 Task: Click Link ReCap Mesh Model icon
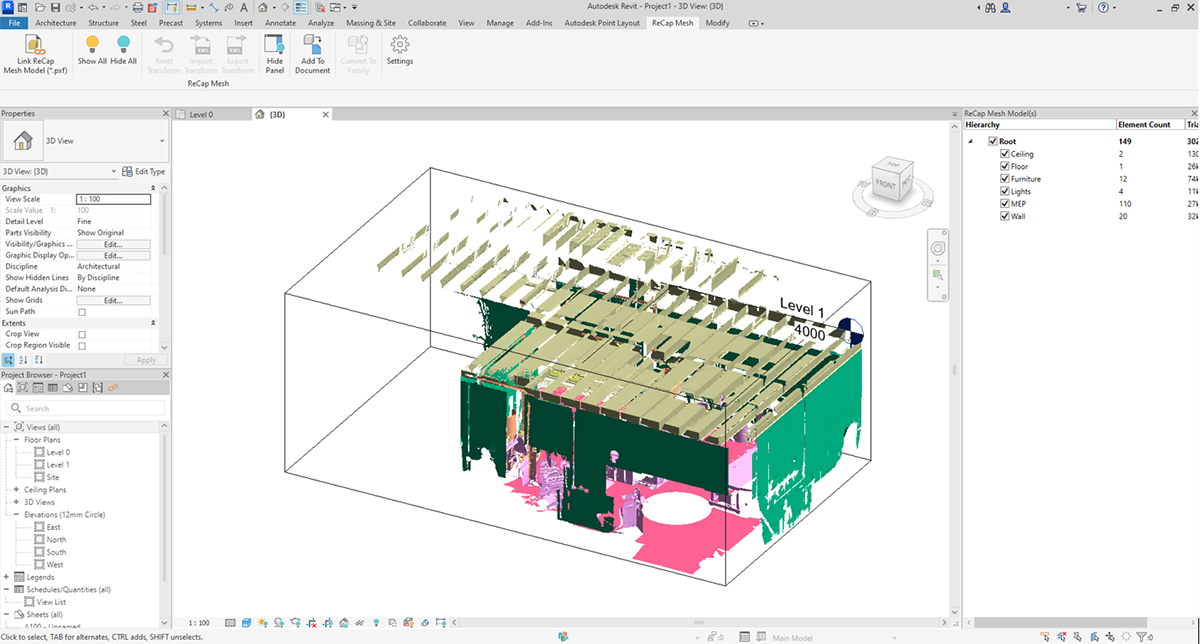click(x=36, y=46)
